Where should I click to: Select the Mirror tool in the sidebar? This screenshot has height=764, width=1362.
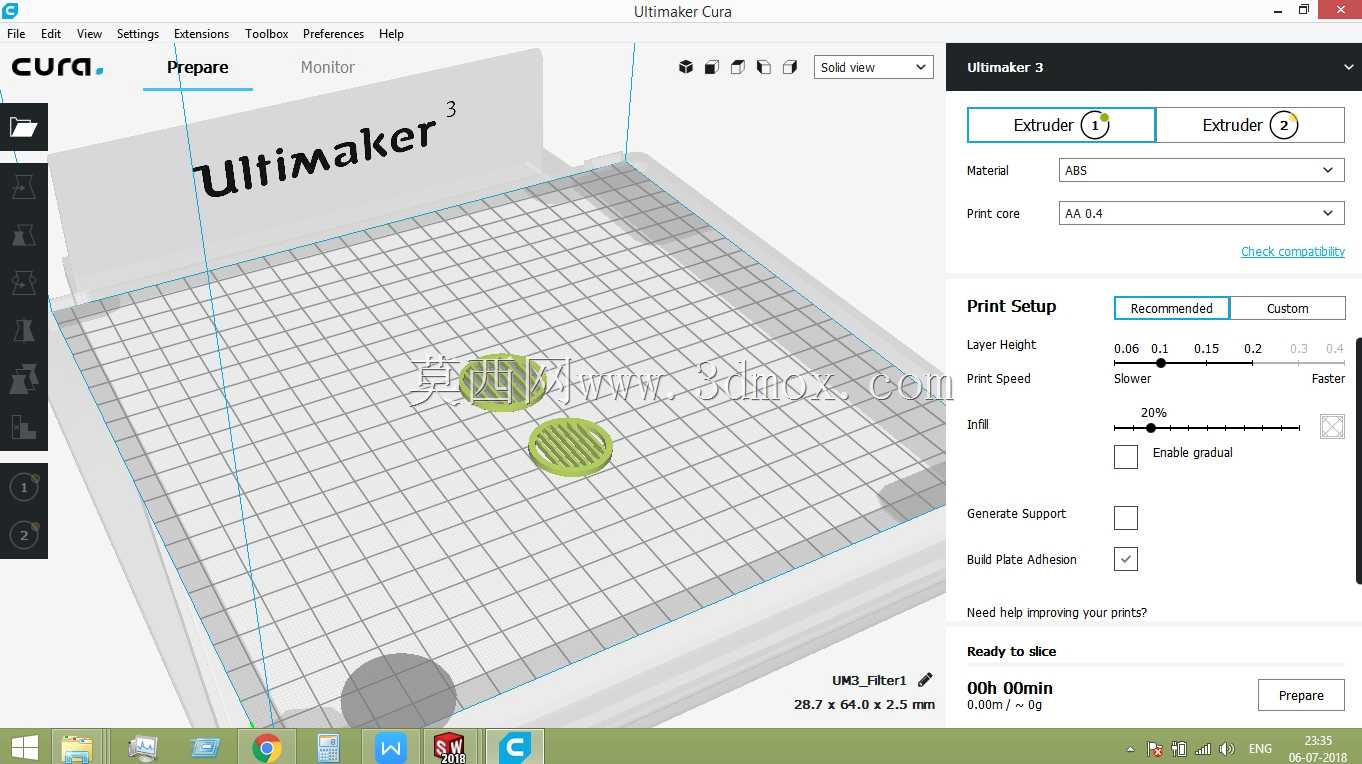(23, 330)
